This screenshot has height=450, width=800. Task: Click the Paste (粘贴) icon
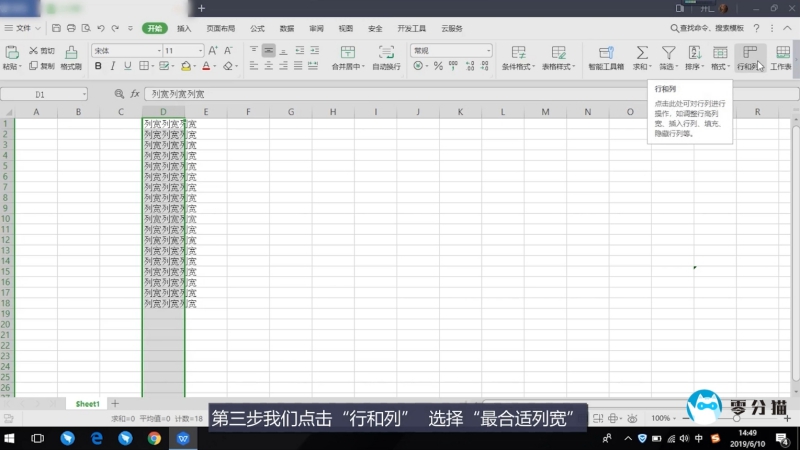coord(11,52)
